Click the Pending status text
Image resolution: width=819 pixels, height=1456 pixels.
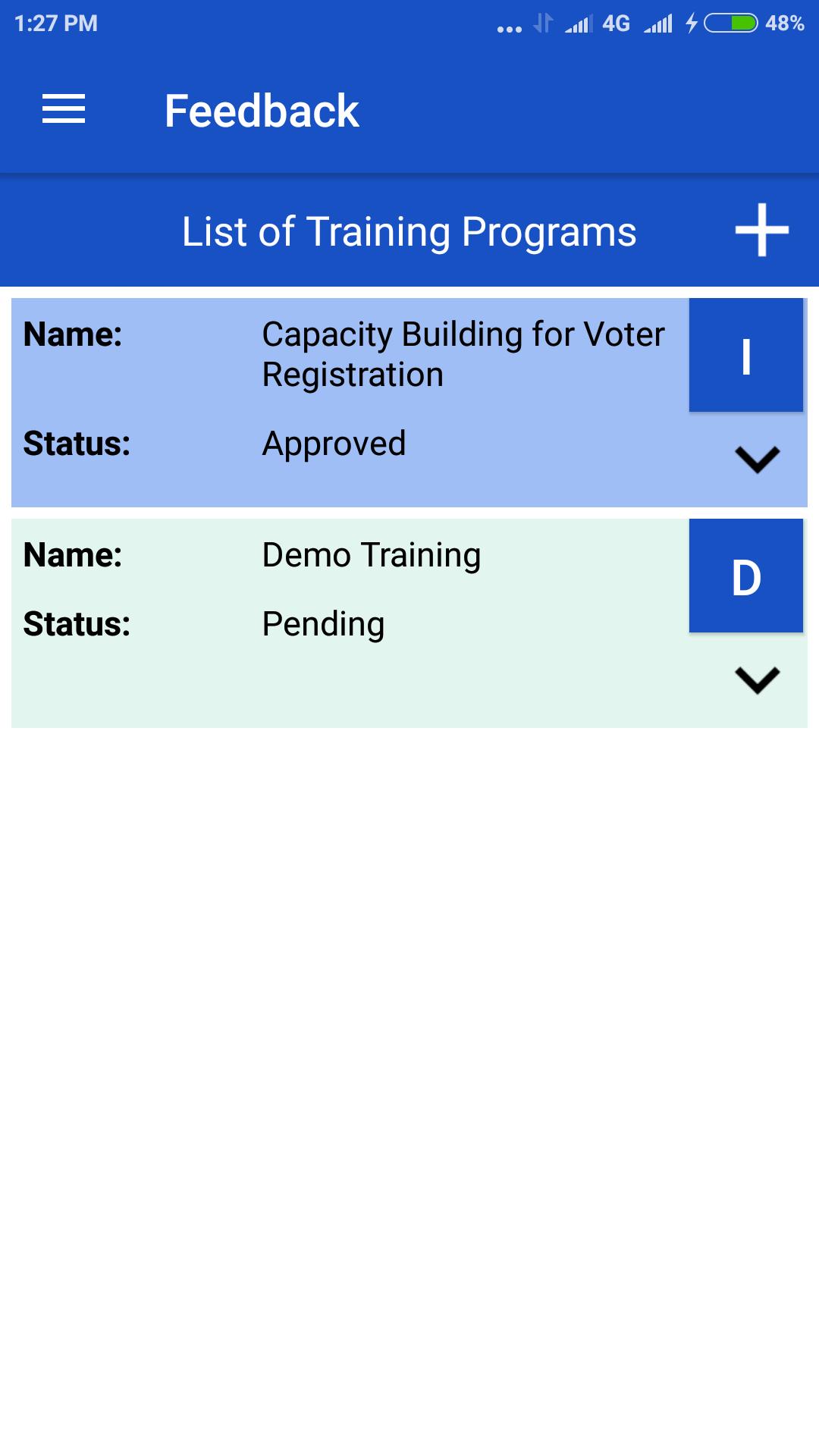[323, 624]
